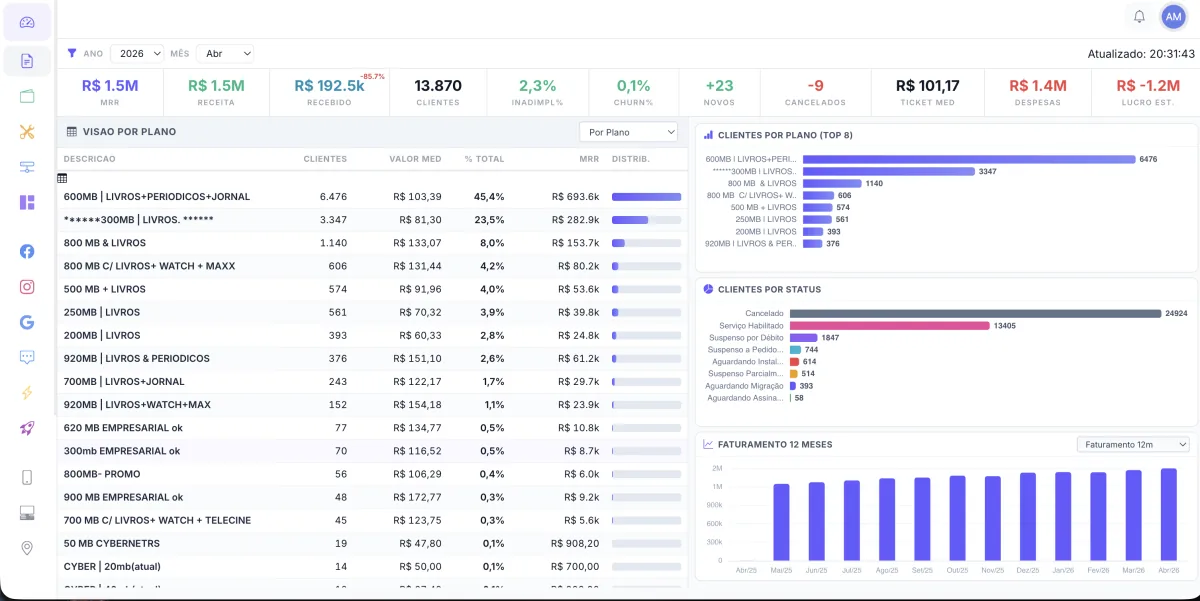Open the AM user avatar menu
The image size is (1200, 601).
pos(1173,17)
